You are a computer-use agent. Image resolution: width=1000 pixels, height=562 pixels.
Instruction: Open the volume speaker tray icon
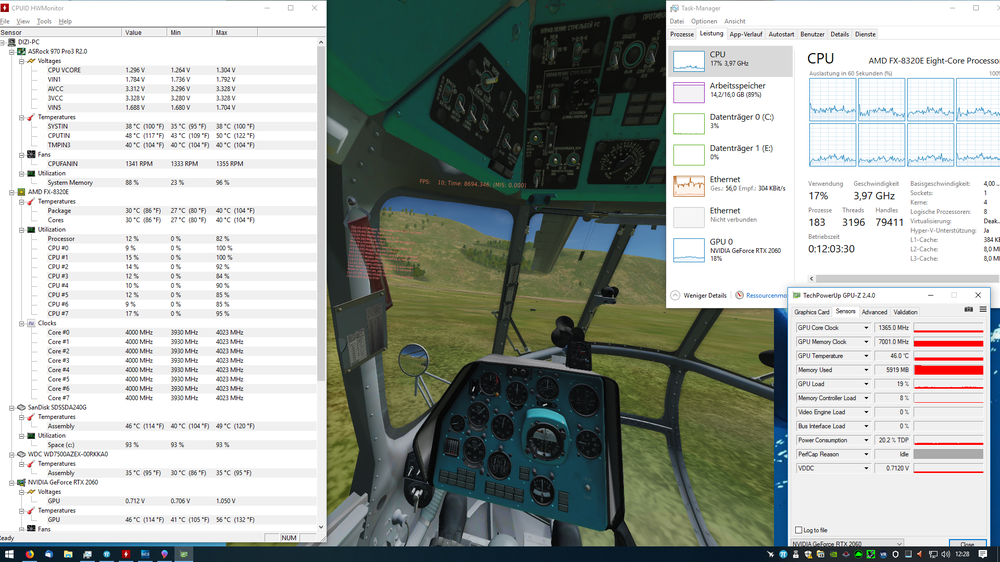click(945, 554)
